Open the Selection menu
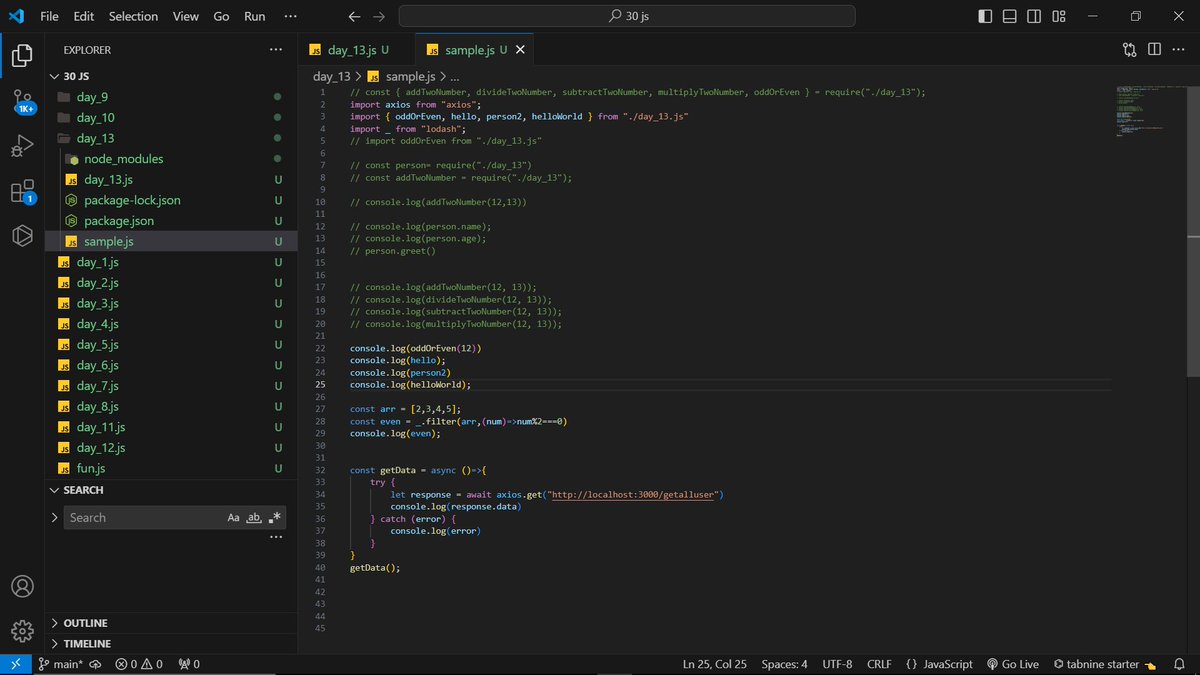Viewport: 1200px width, 675px height. coord(133,16)
